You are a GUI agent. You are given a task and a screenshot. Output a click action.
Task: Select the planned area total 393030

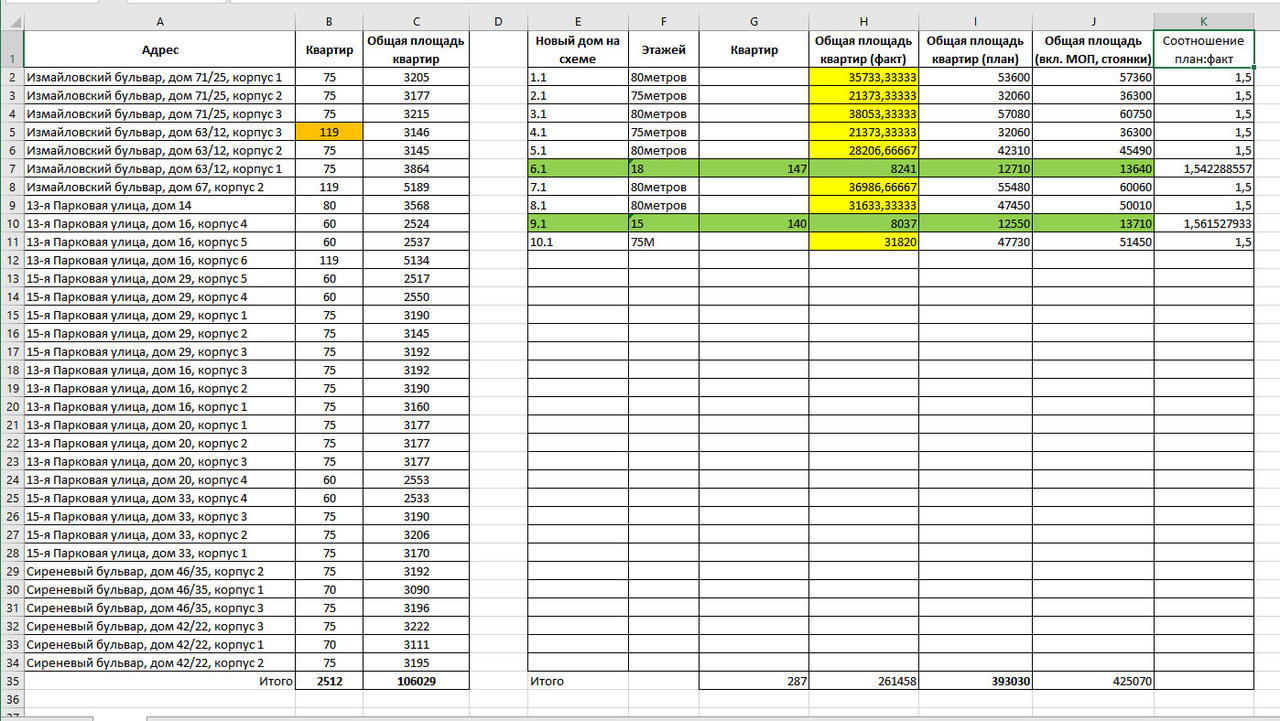tap(976, 681)
